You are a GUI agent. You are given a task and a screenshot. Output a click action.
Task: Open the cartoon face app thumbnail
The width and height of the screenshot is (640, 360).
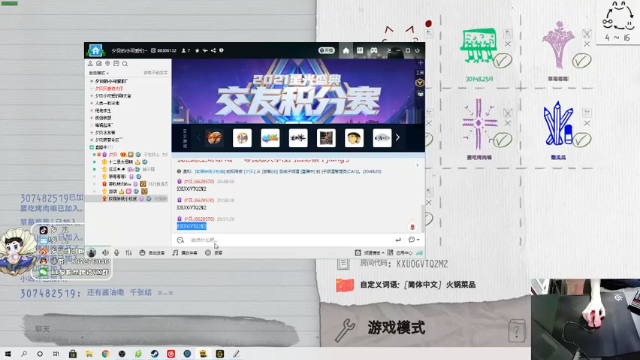point(354,138)
